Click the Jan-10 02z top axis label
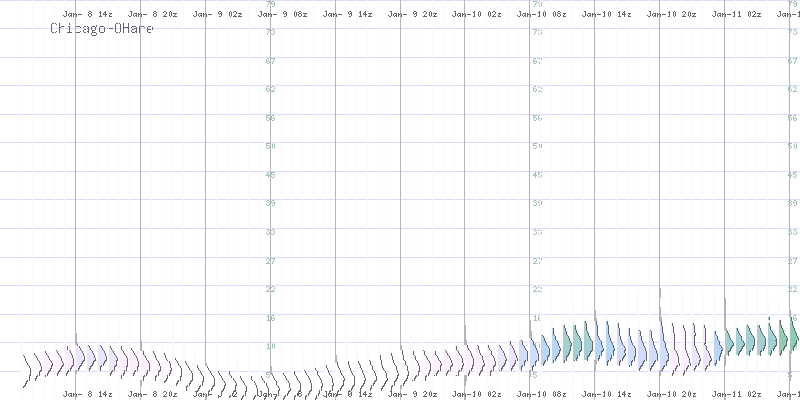Viewport: 800px width, 400px height. [477, 16]
